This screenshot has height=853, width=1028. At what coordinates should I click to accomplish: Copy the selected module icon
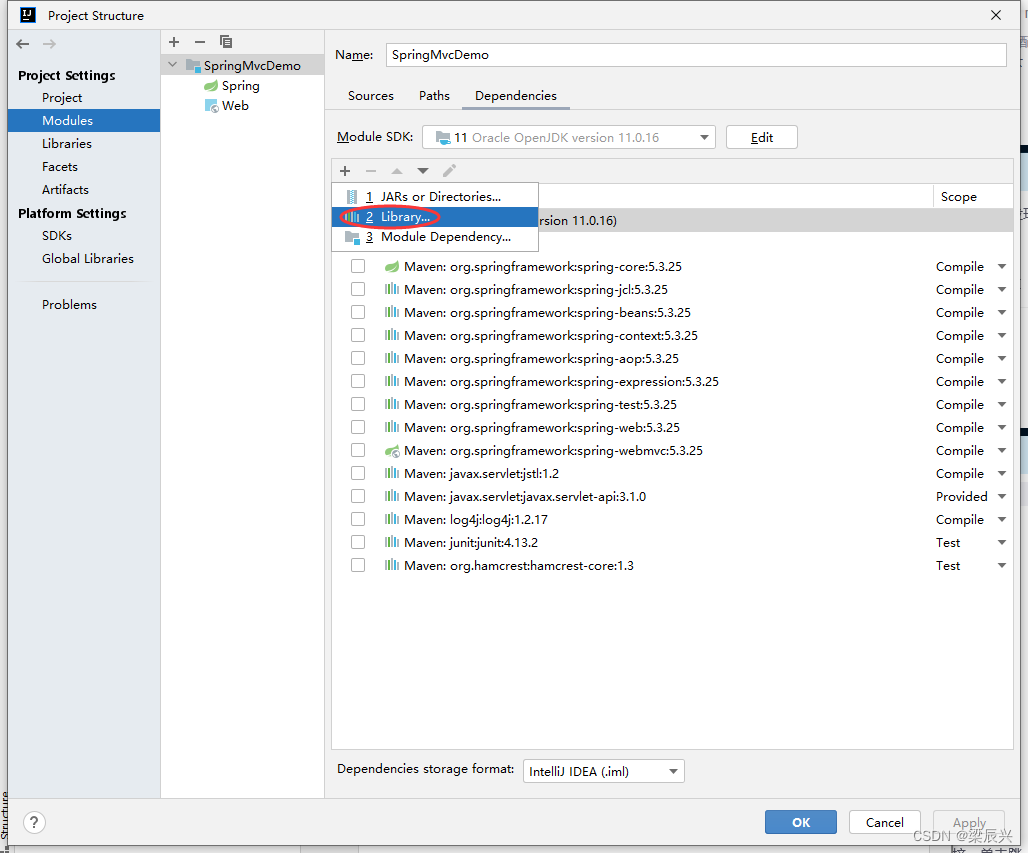tap(226, 42)
